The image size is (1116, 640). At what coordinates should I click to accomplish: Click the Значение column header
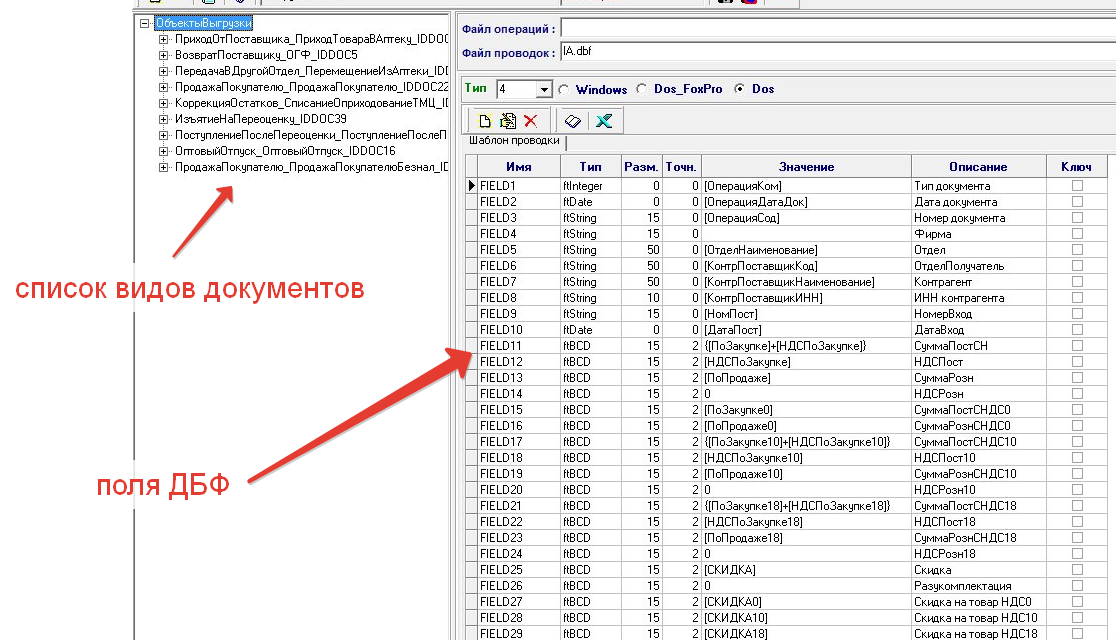805,167
